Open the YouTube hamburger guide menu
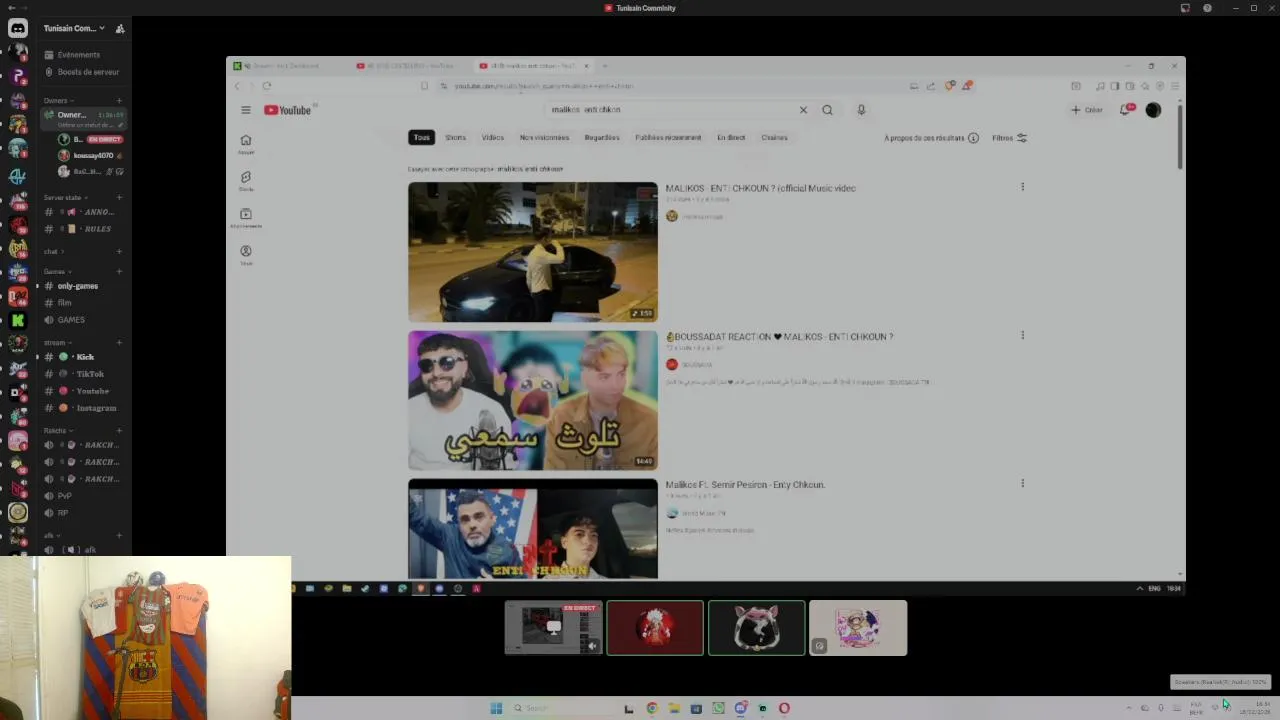Screen dimensions: 1280x720 click(x=246, y=110)
